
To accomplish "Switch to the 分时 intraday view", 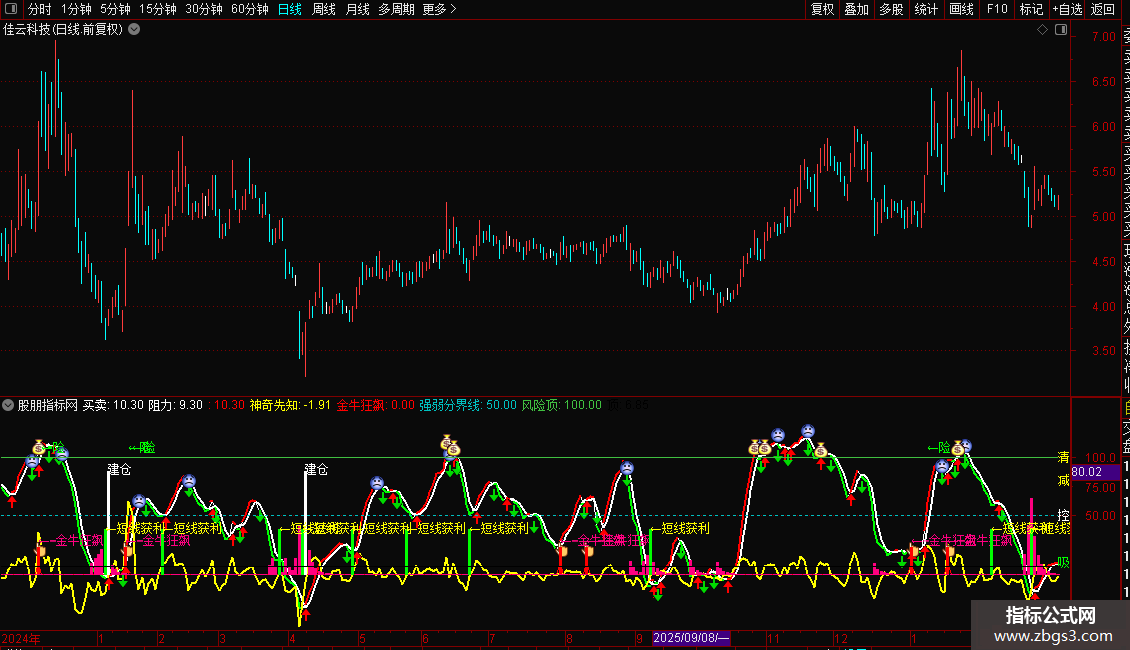I will pos(40,9).
